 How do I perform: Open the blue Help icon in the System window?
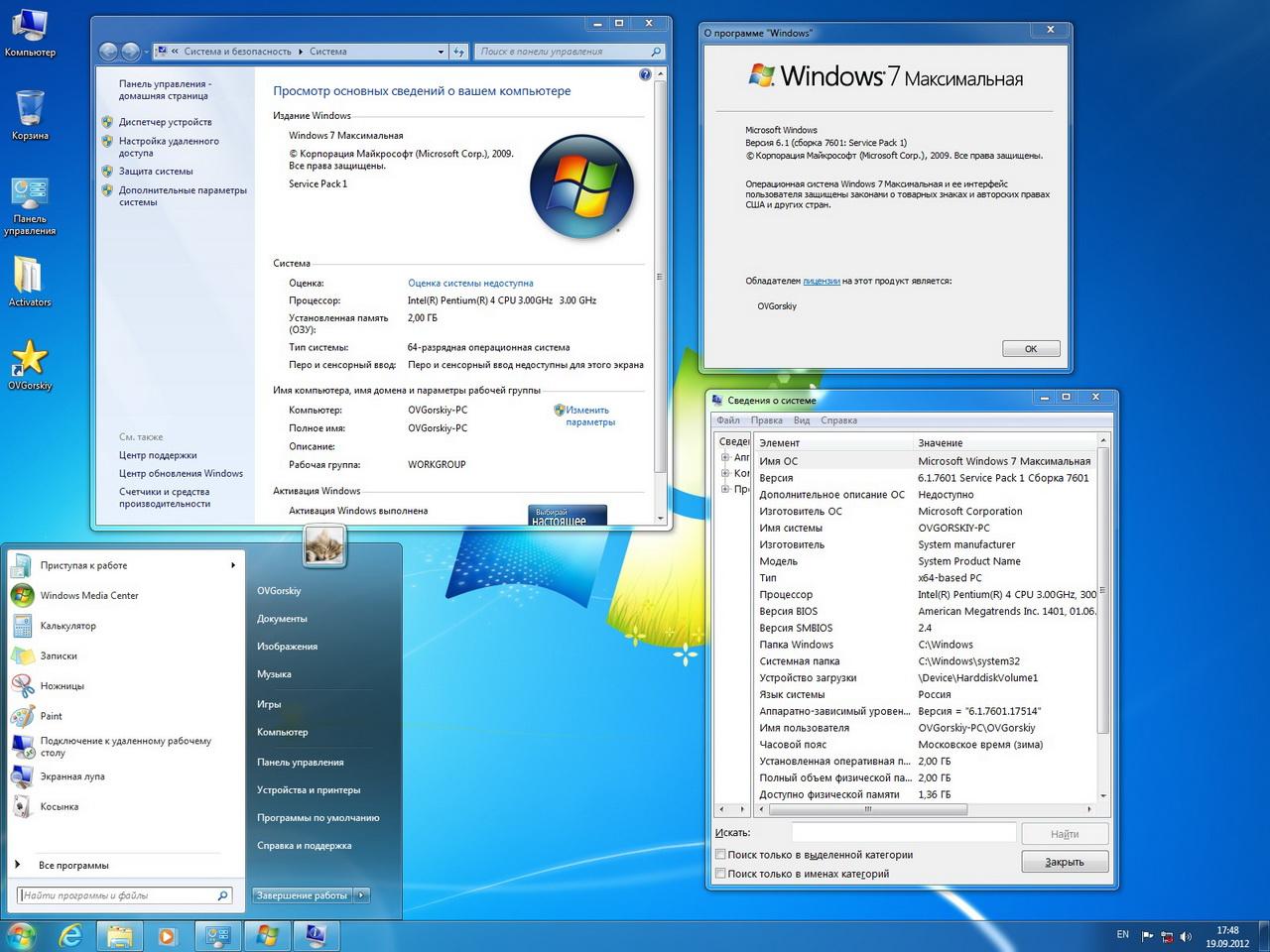645,75
